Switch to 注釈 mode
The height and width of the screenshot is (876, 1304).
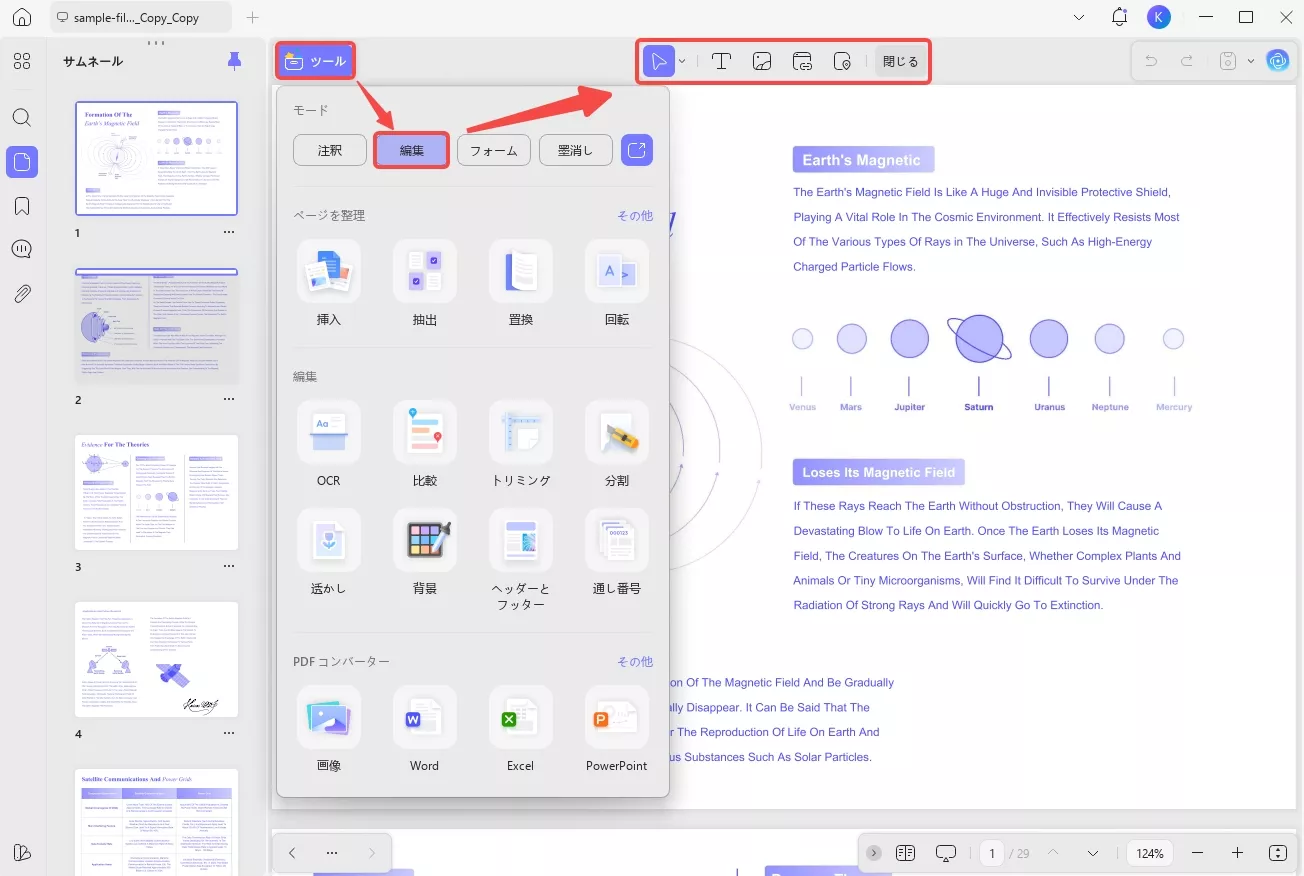pos(330,150)
